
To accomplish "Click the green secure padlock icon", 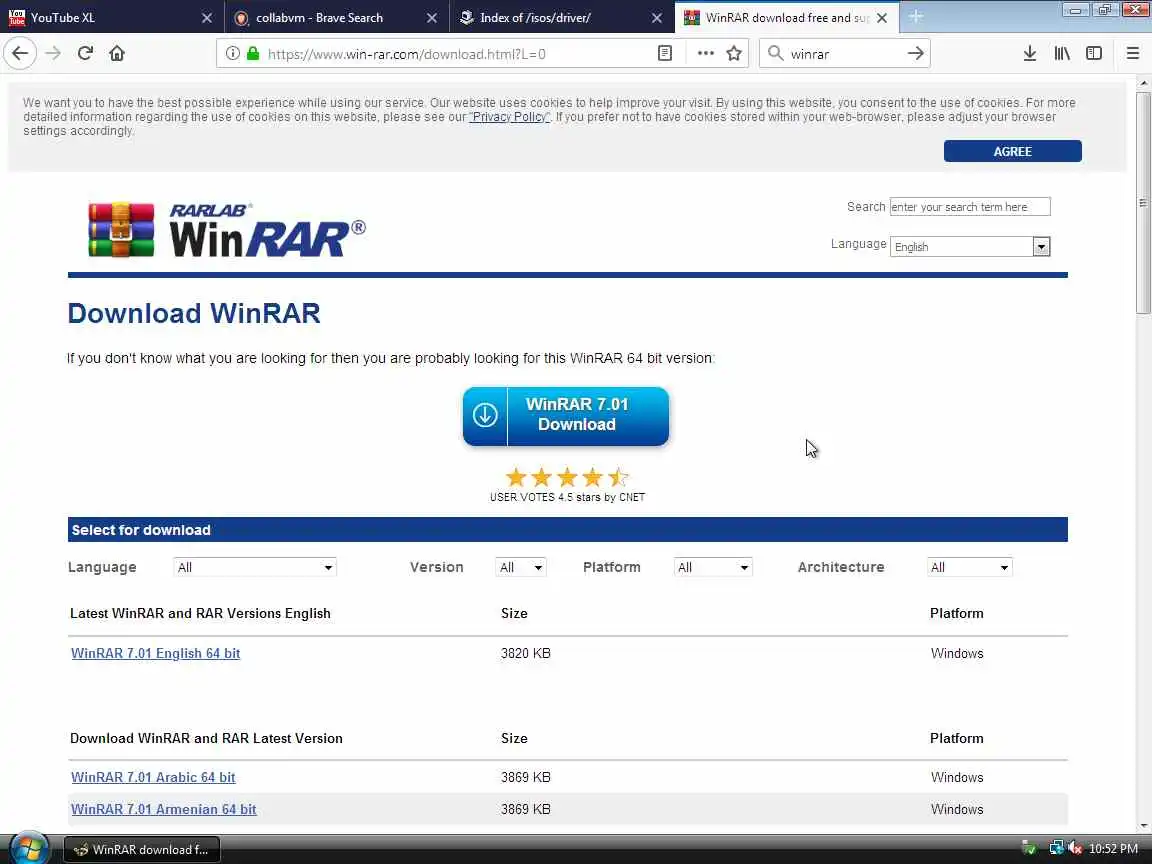I will tap(253, 54).
